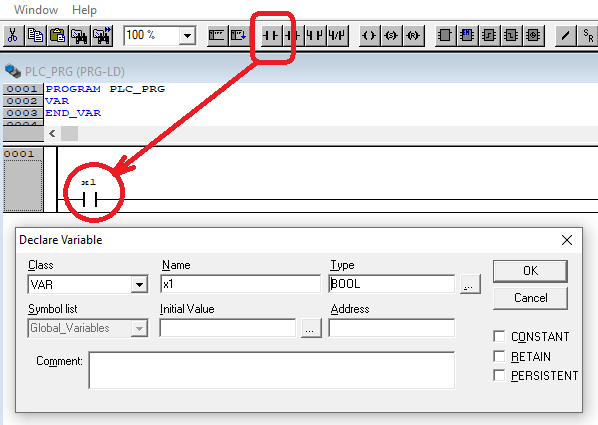Open the Window menu
598x425 pixels.
click(x=36, y=10)
